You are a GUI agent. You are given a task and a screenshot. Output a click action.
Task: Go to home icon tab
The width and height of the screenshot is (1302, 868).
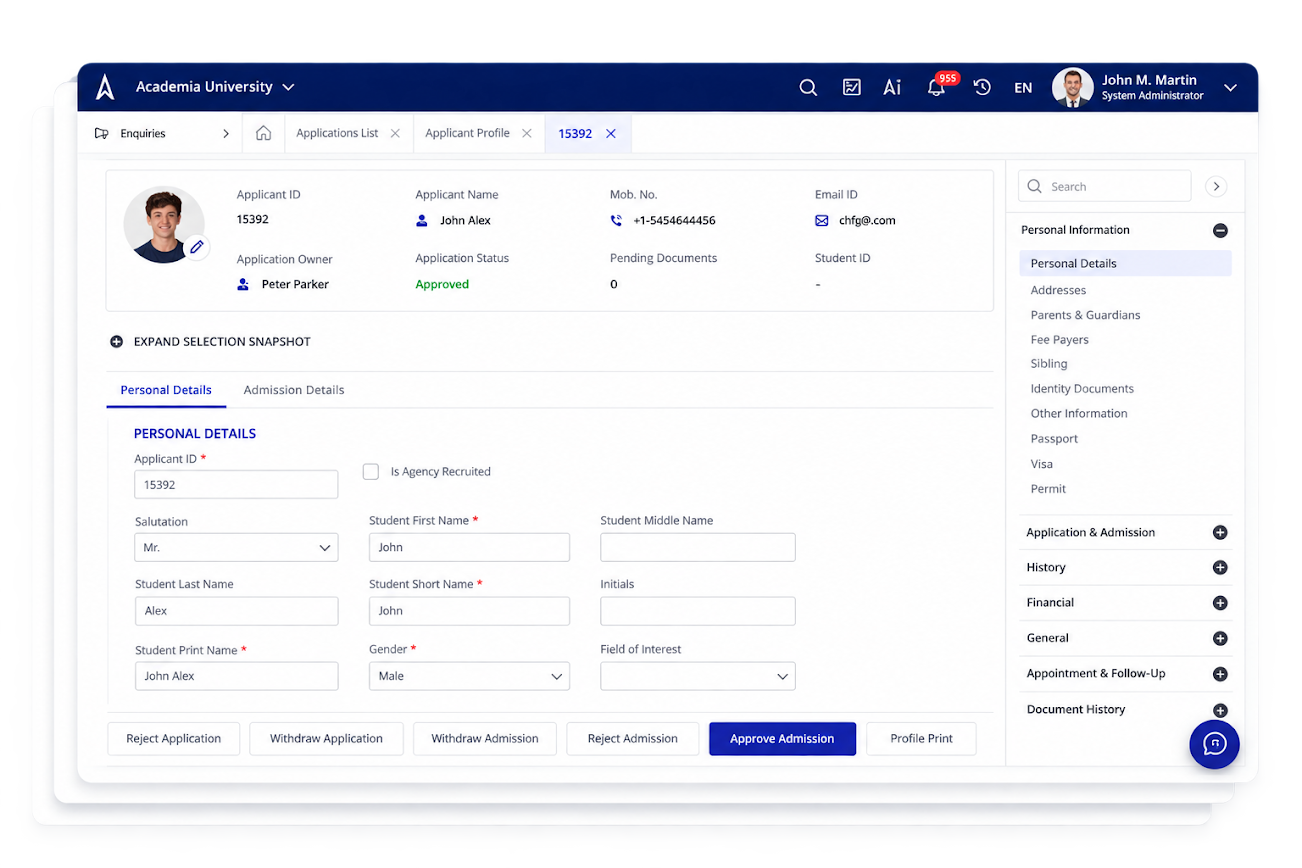coord(264,133)
